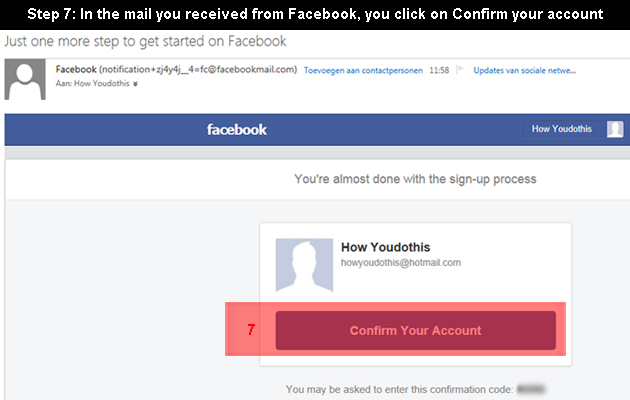The width and height of the screenshot is (630, 400).
Task: Flag this email using the flag icon
Action: click(460, 70)
